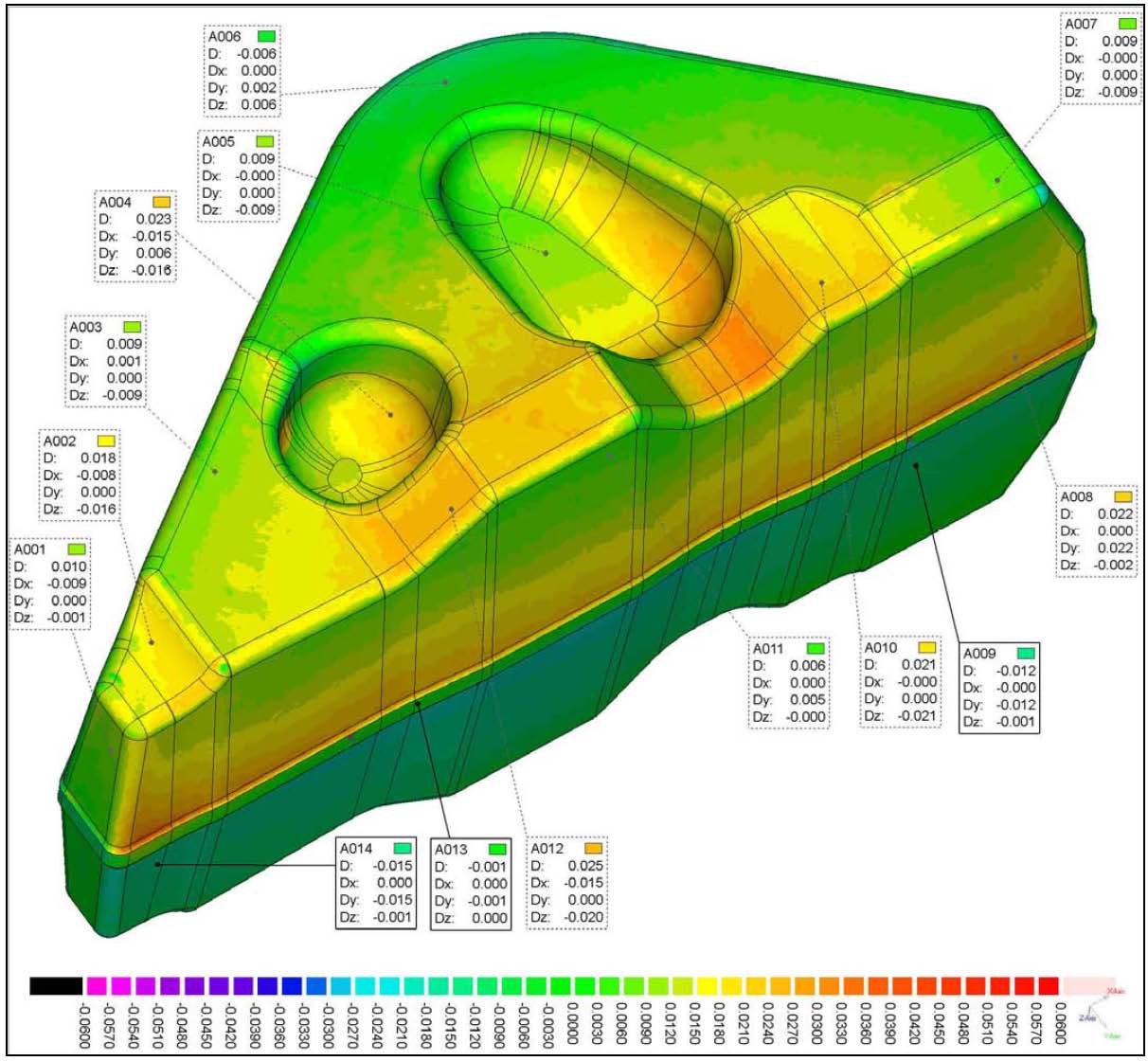
Task: Click the yellow color swatch in A002
Action: click(106, 441)
